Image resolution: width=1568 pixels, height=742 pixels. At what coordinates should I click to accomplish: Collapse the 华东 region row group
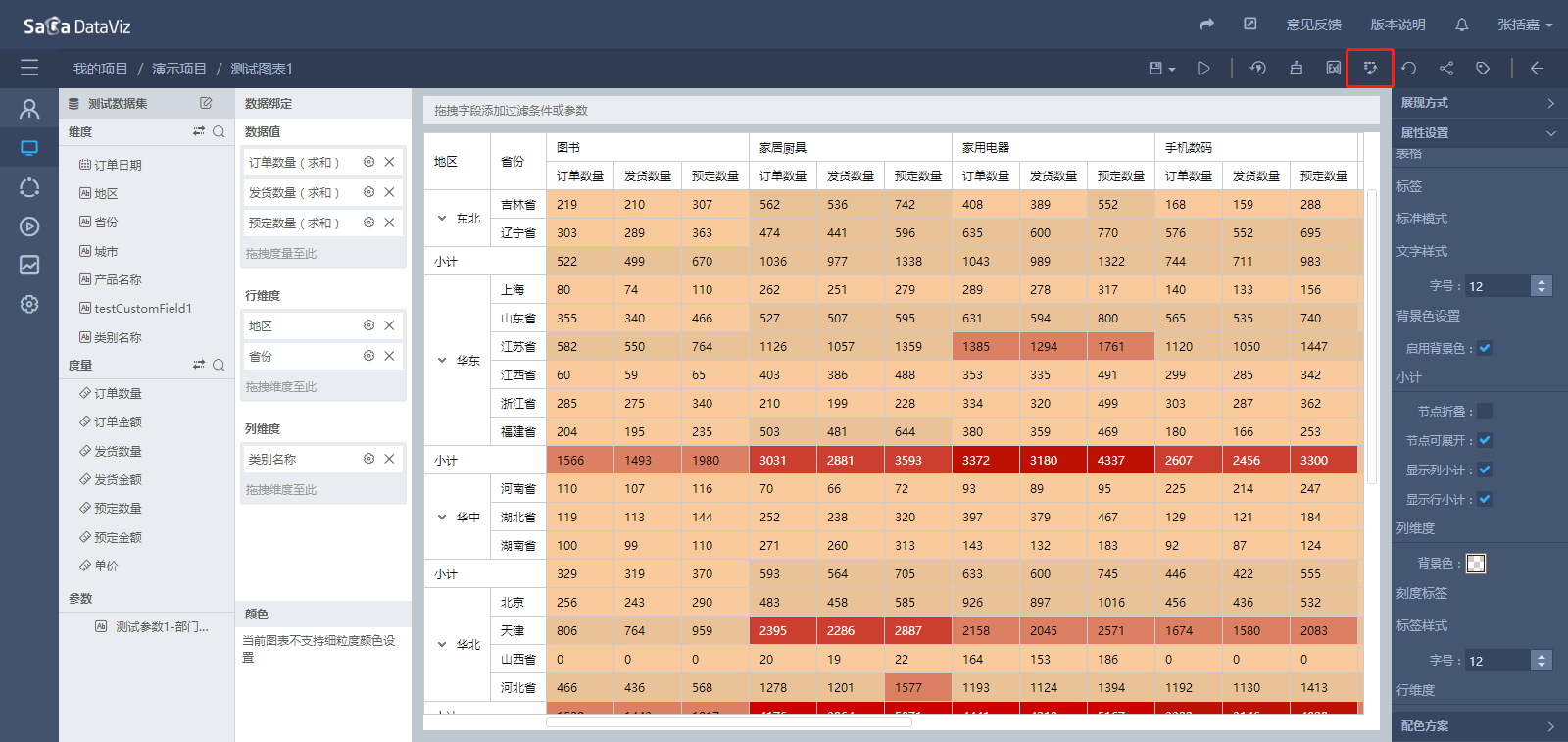click(x=442, y=360)
